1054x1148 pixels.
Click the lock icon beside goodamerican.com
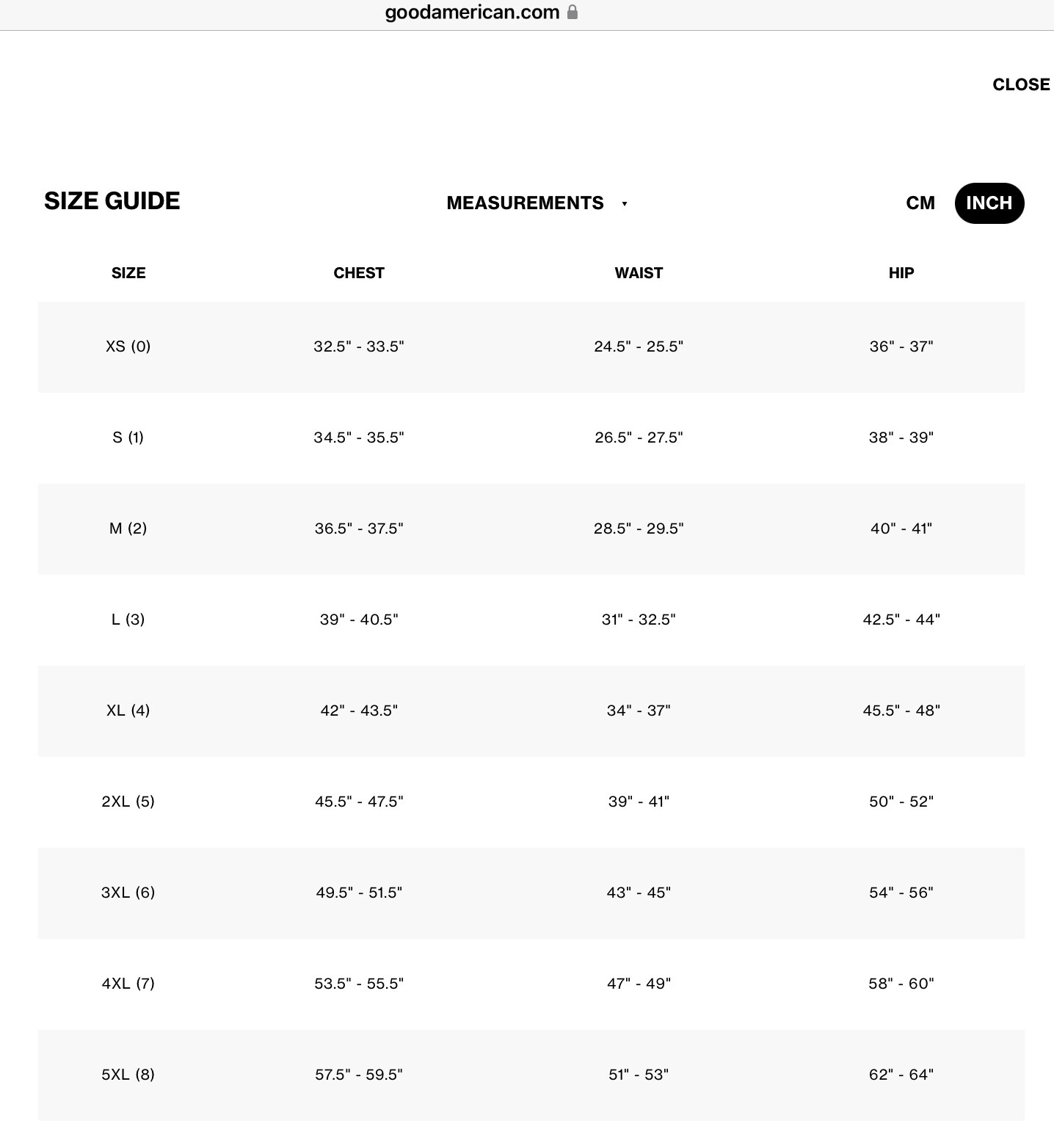pyautogui.click(x=573, y=12)
